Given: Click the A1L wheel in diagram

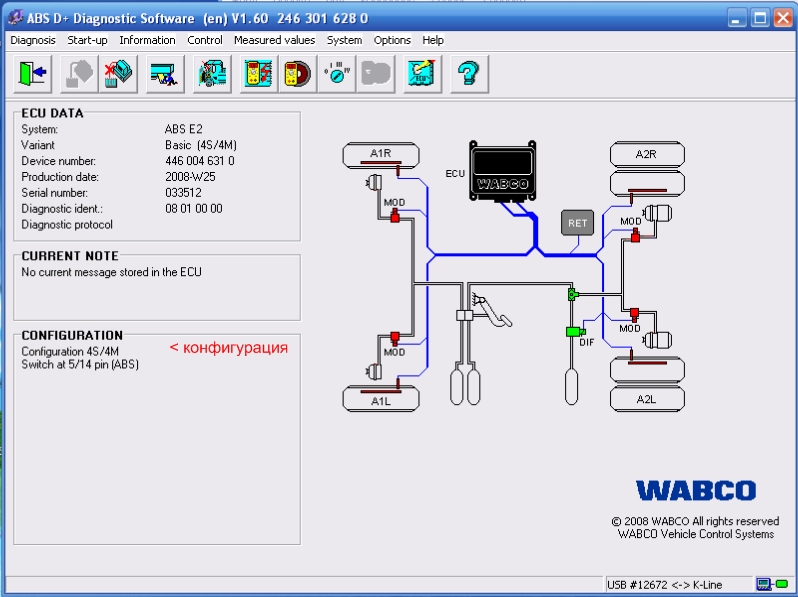Looking at the screenshot, I should (x=381, y=398).
